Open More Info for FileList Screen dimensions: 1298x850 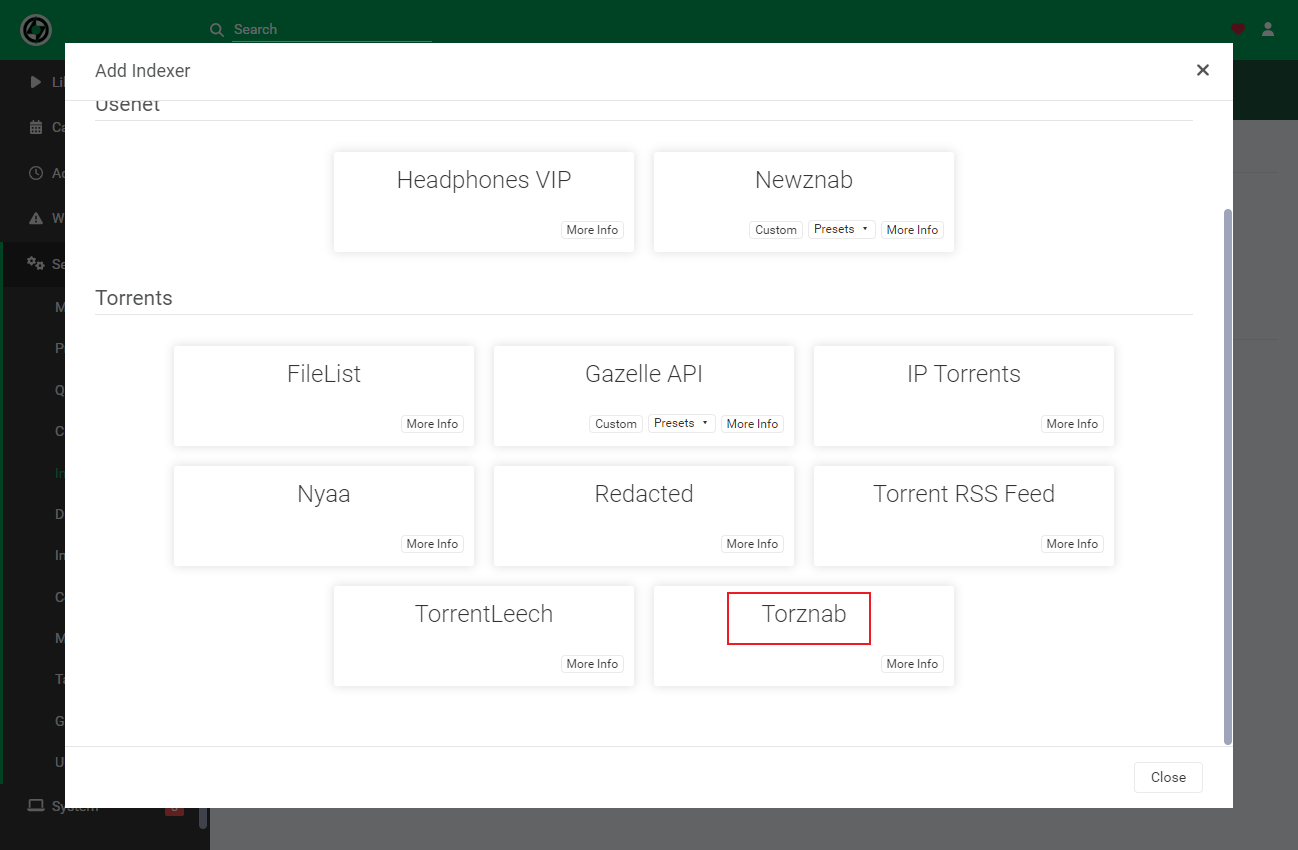[x=432, y=424]
